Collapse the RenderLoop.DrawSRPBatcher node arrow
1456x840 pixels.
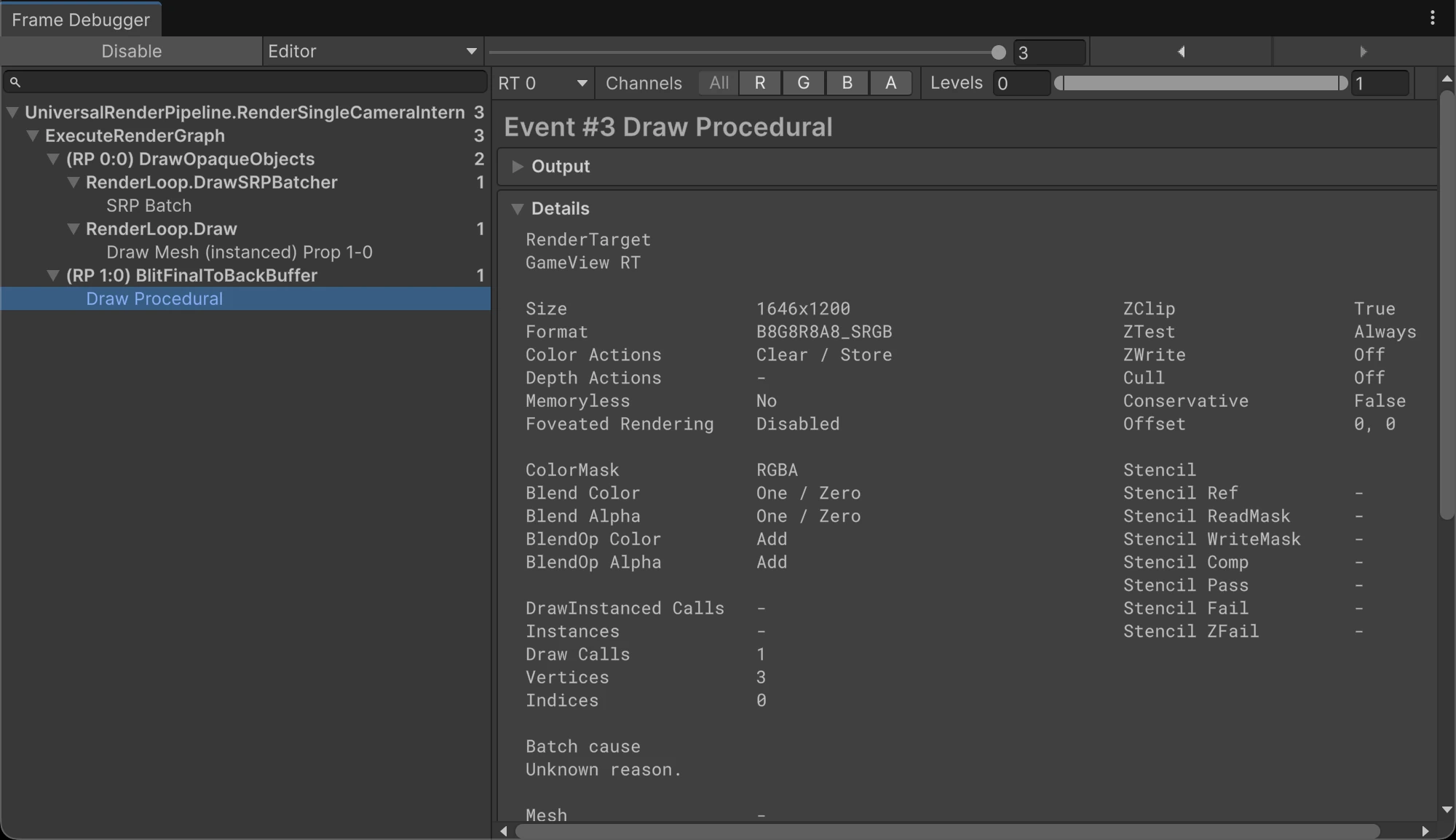point(74,182)
